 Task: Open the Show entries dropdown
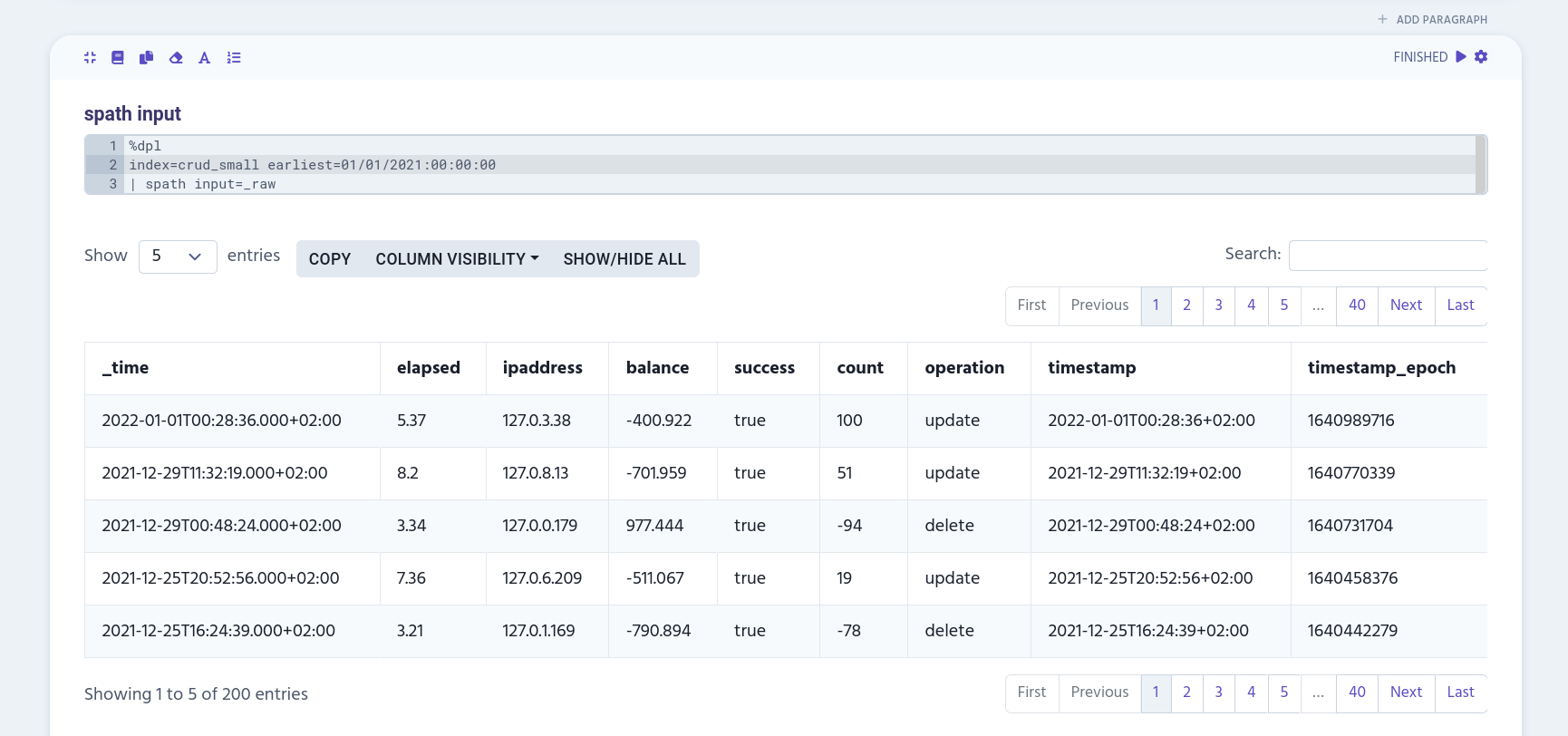tap(178, 257)
